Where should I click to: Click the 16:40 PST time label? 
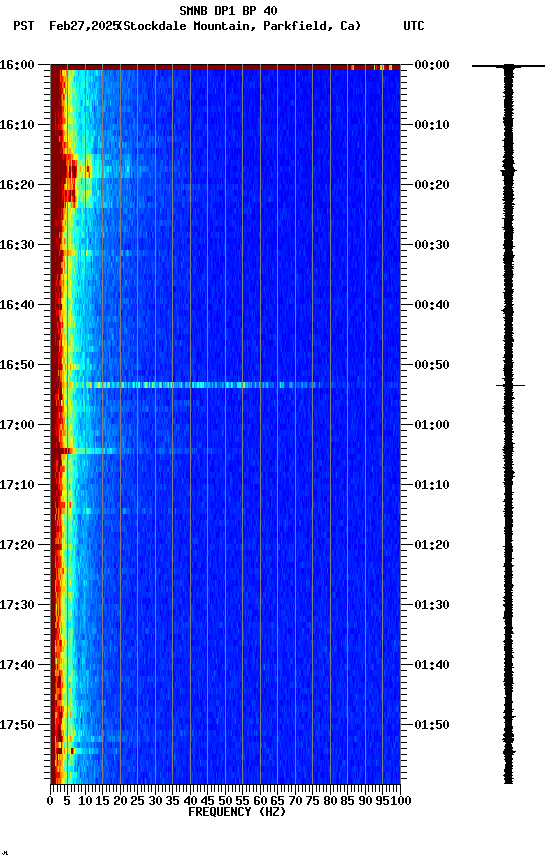[17, 305]
